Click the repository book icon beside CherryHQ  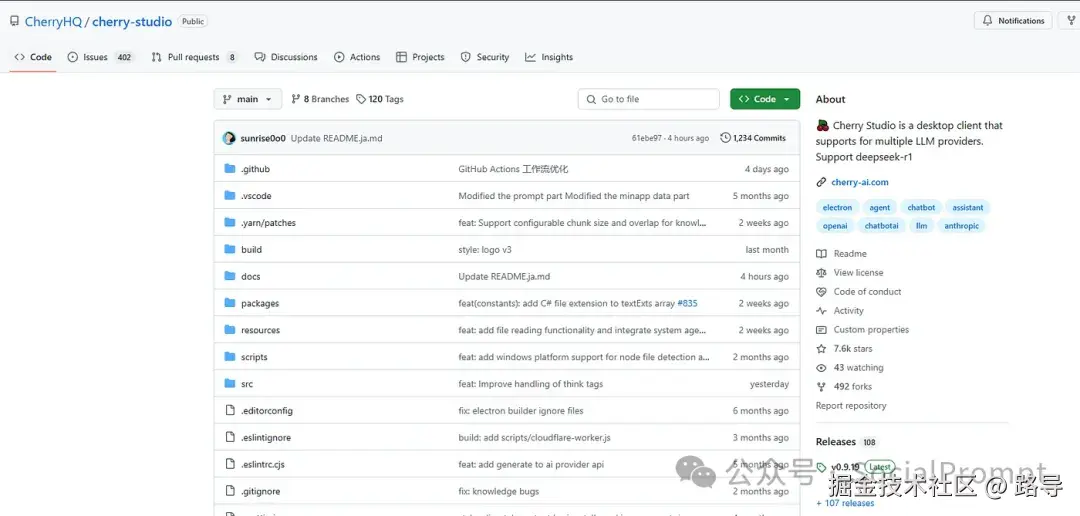[x=14, y=21]
